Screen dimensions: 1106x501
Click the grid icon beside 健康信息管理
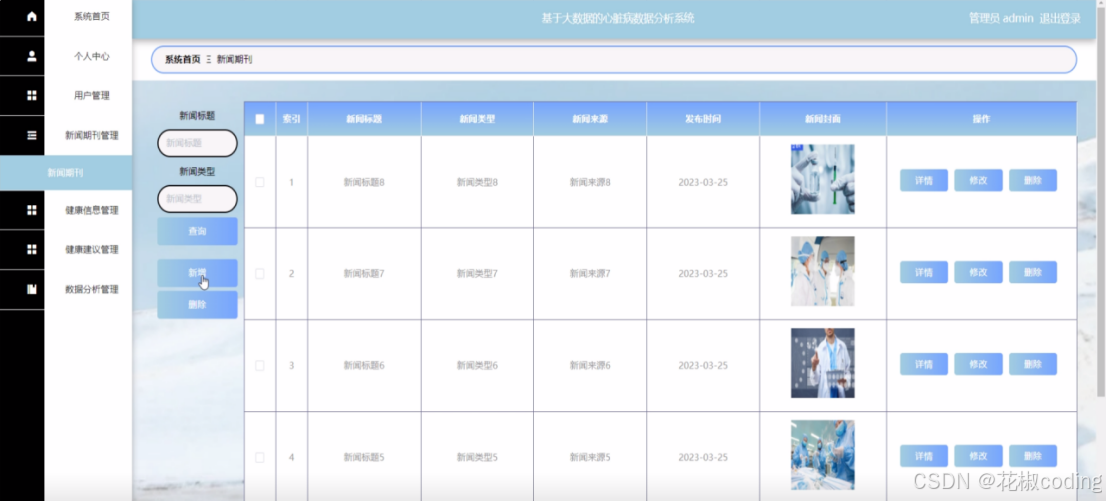(32, 210)
